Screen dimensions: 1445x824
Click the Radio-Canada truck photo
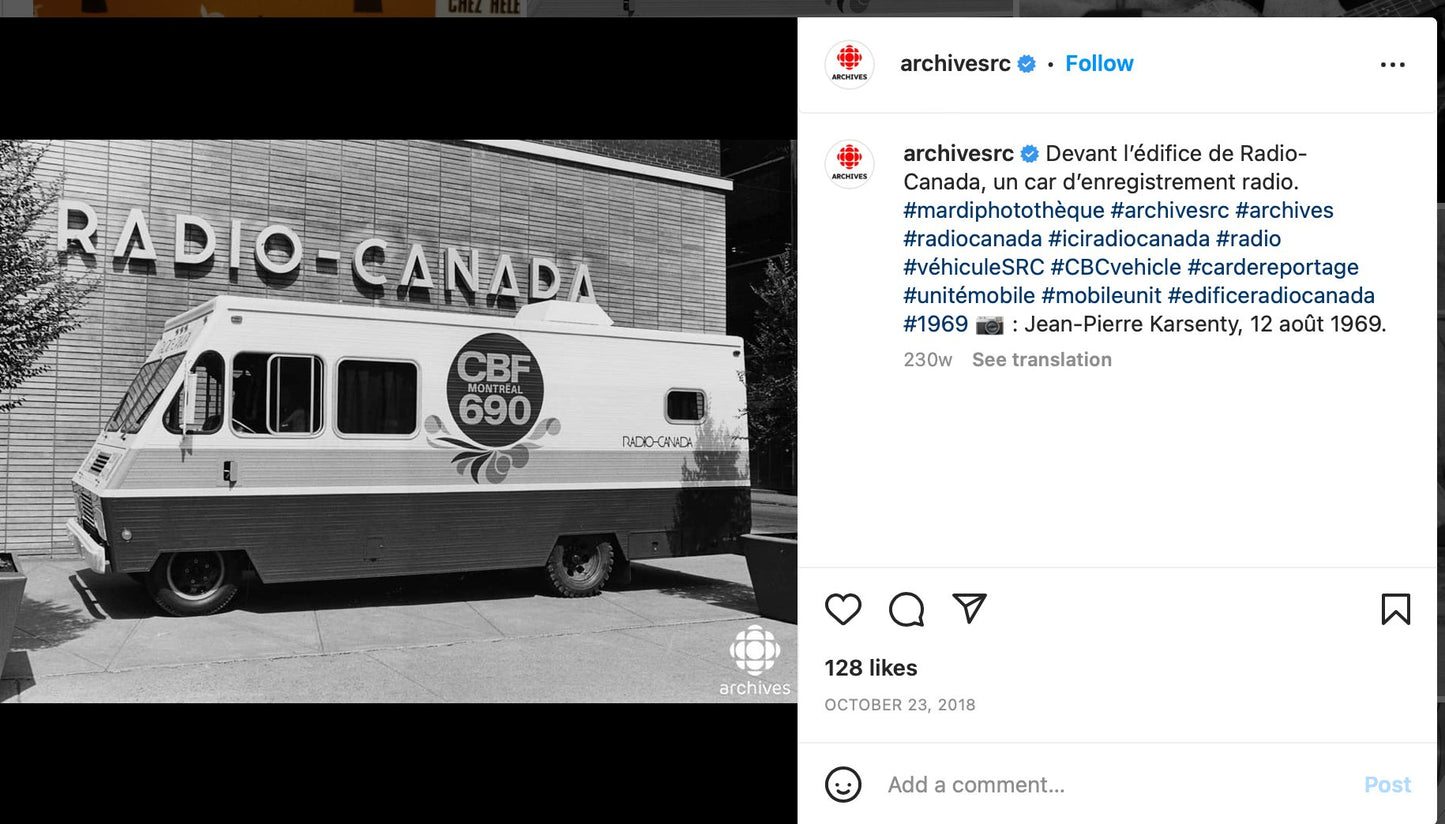coord(398,421)
